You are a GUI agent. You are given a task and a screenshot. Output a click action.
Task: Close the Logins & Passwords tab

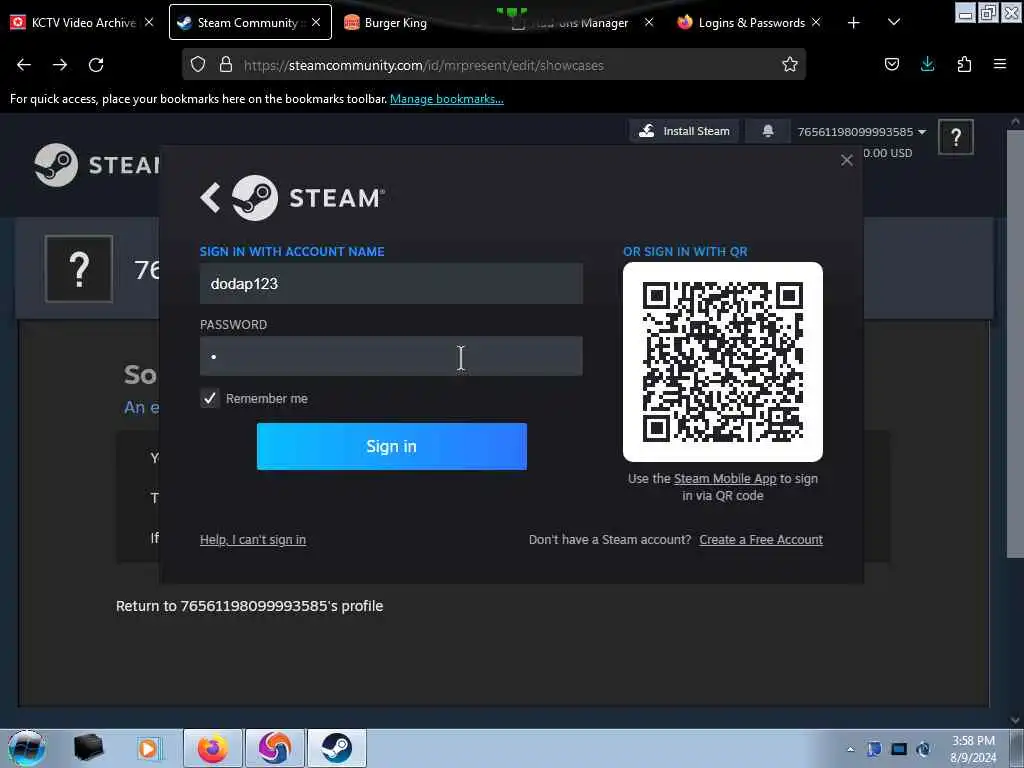tap(816, 22)
